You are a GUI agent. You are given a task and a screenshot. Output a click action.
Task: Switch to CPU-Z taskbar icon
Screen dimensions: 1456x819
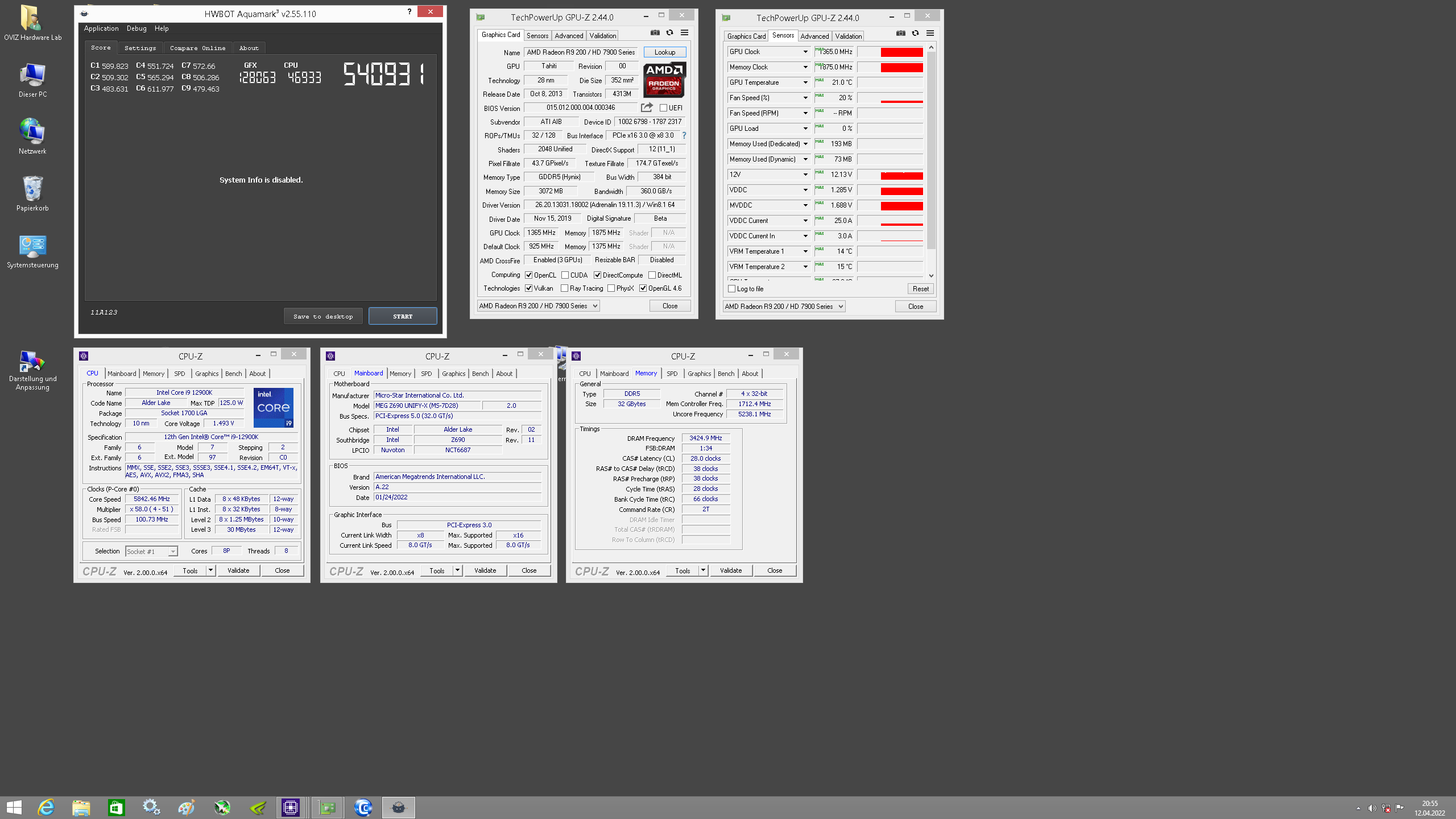(291, 808)
